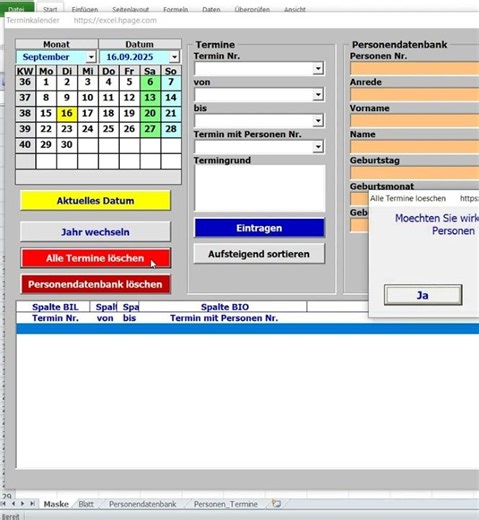Select Saturday 20 in the calendar
The width and height of the screenshot is (479, 520).
150,113
